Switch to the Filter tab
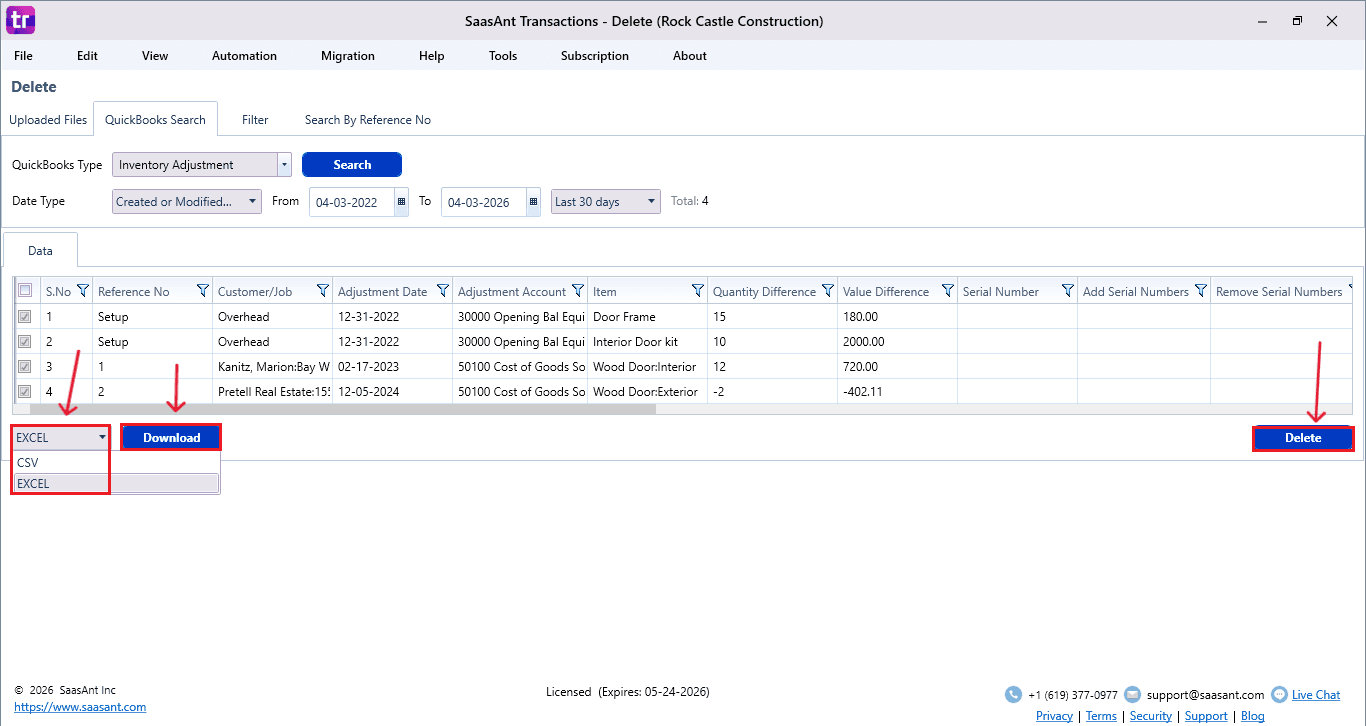The width and height of the screenshot is (1366, 726). click(255, 120)
